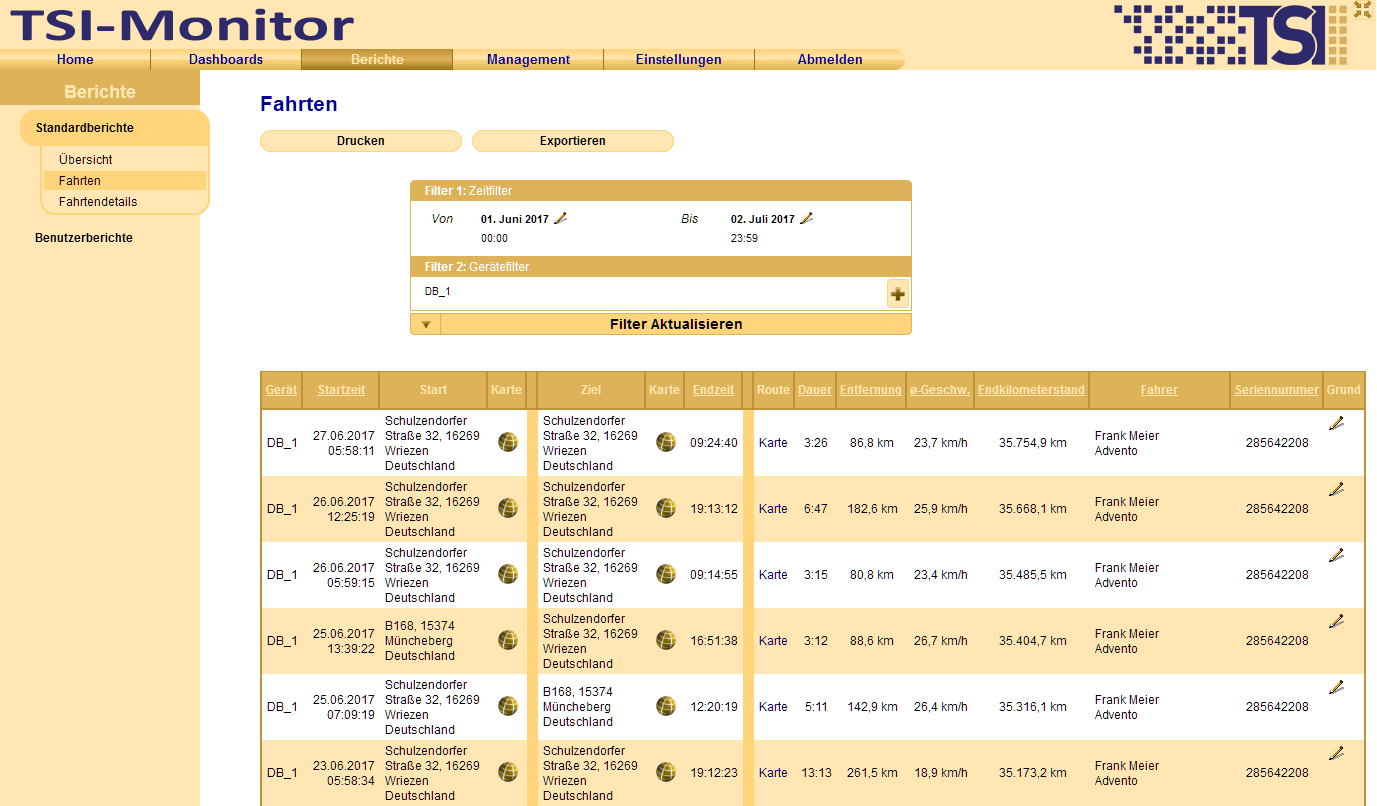Edit trip reason for 23.06.2017 05:58:34 row
Viewport: 1377px width, 806px height.
tap(1336, 753)
